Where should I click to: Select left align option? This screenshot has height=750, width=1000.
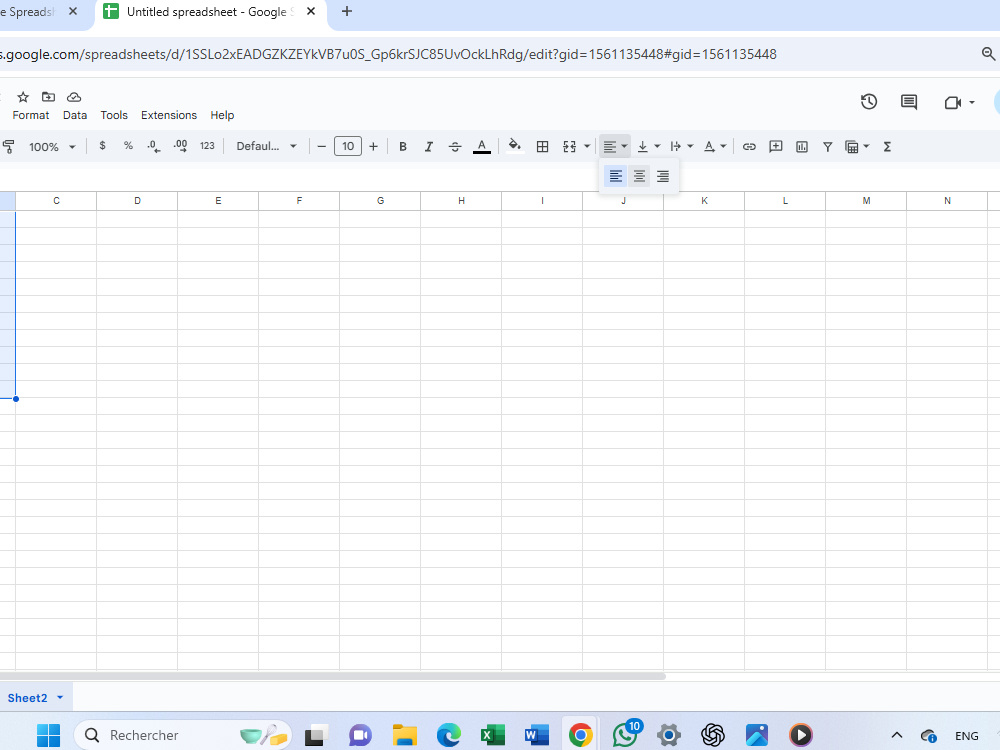point(615,176)
